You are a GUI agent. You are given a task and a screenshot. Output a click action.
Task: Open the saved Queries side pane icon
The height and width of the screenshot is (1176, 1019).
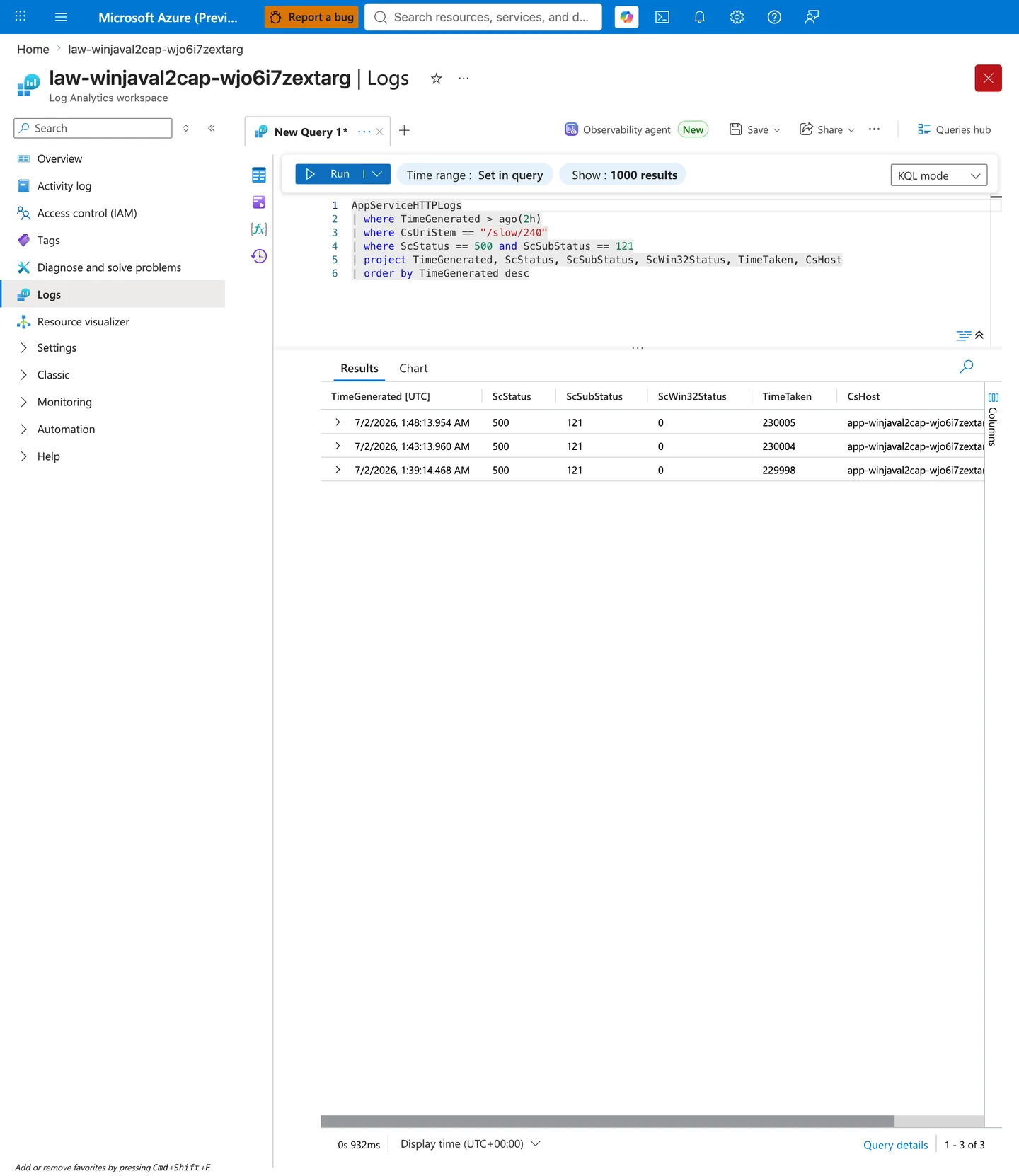point(259,202)
